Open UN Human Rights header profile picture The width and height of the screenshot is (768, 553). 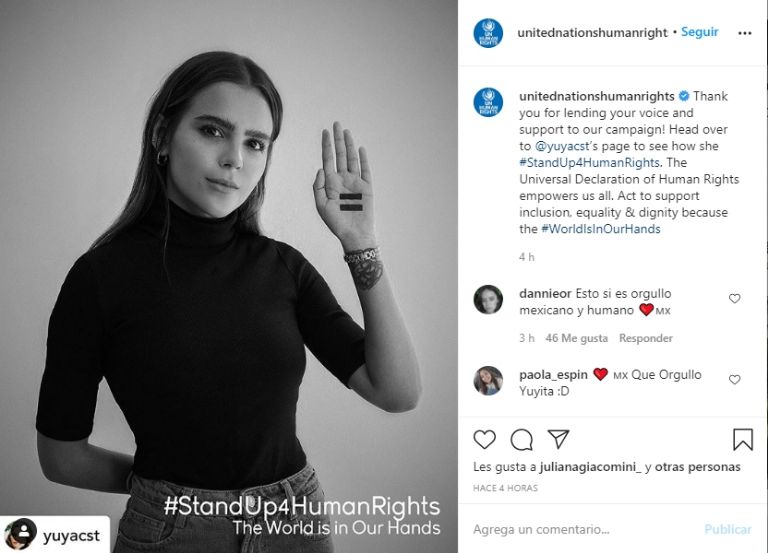(488, 33)
